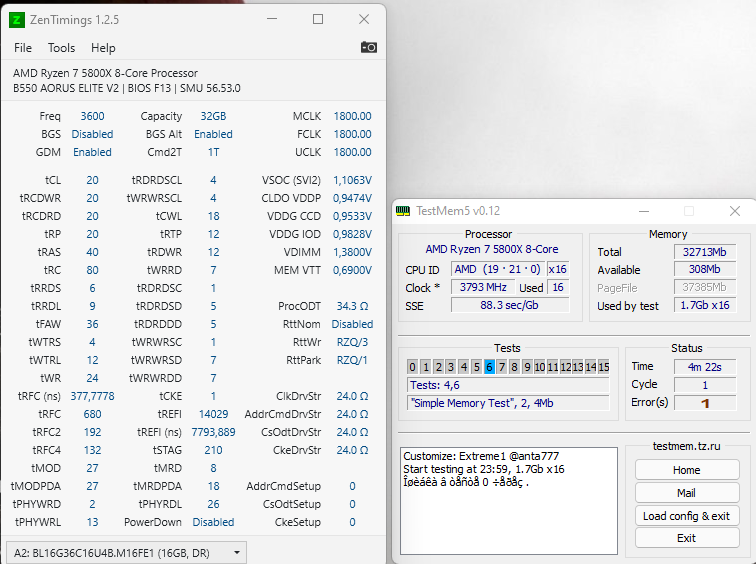Click the PowerDown Disabled value

213,522
